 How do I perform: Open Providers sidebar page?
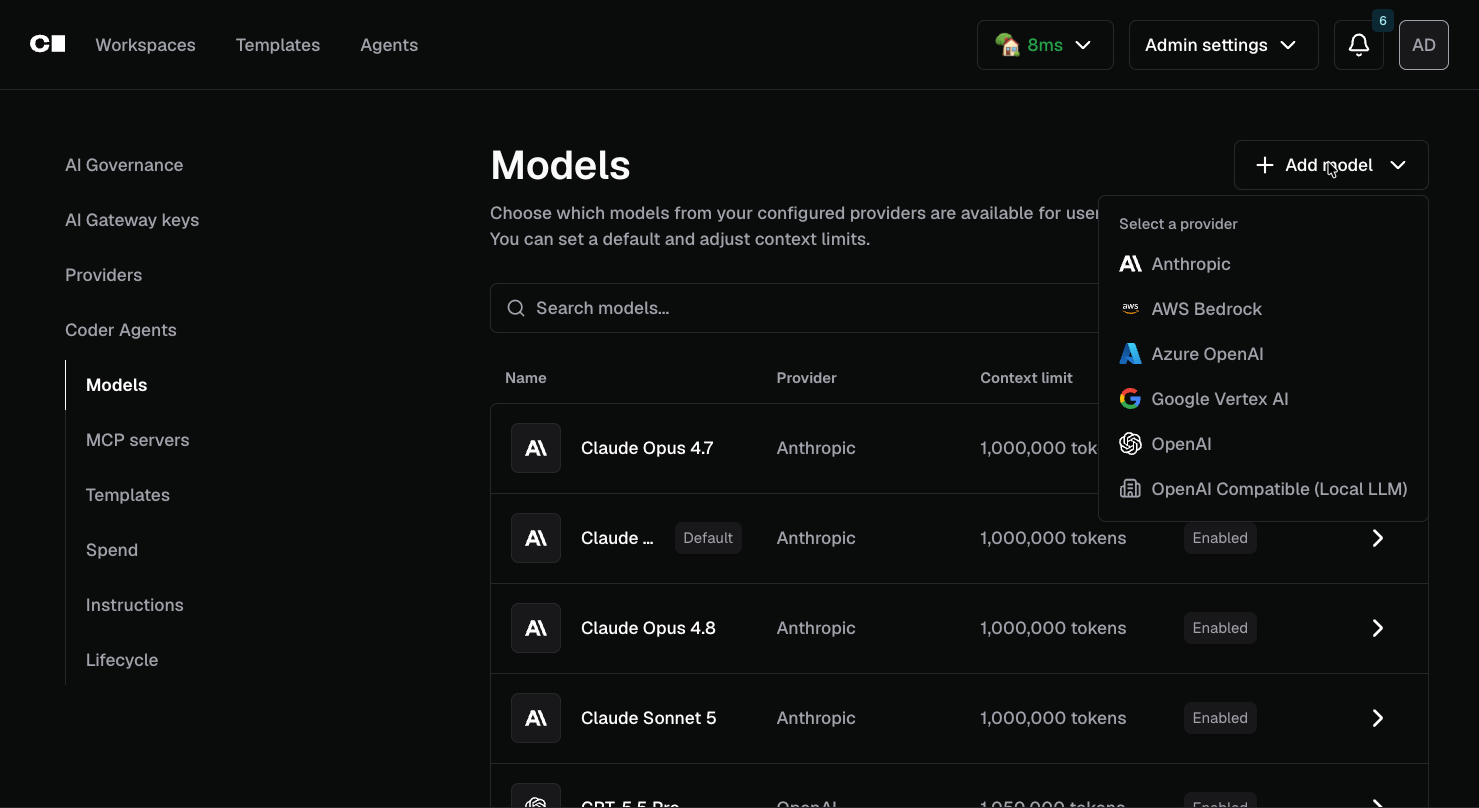tap(103, 275)
